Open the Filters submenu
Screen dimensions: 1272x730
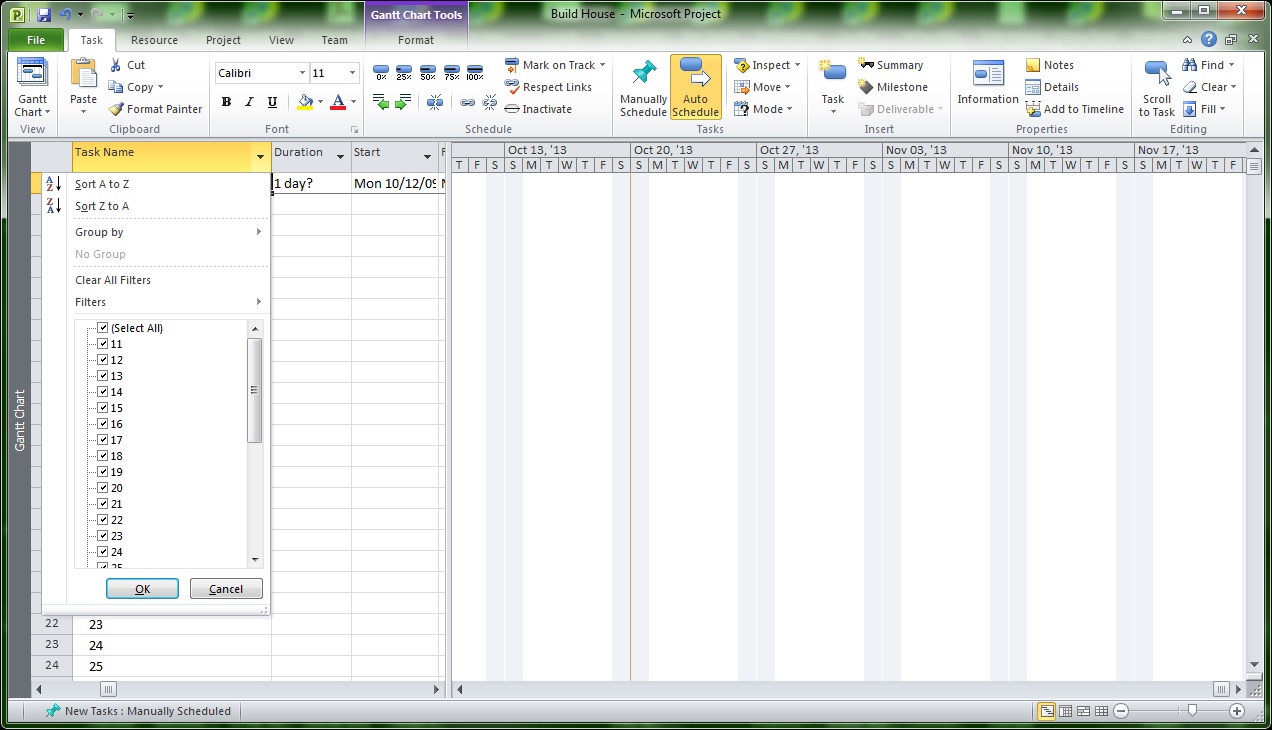(x=156, y=302)
